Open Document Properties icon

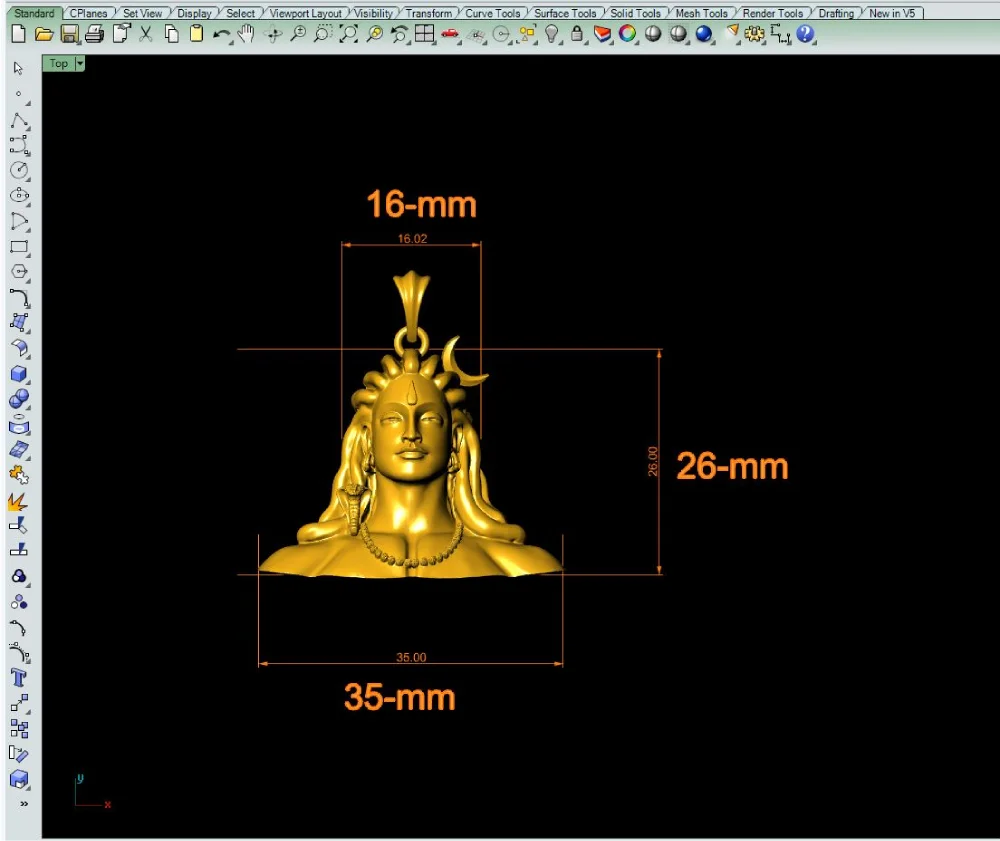point(121,34)
